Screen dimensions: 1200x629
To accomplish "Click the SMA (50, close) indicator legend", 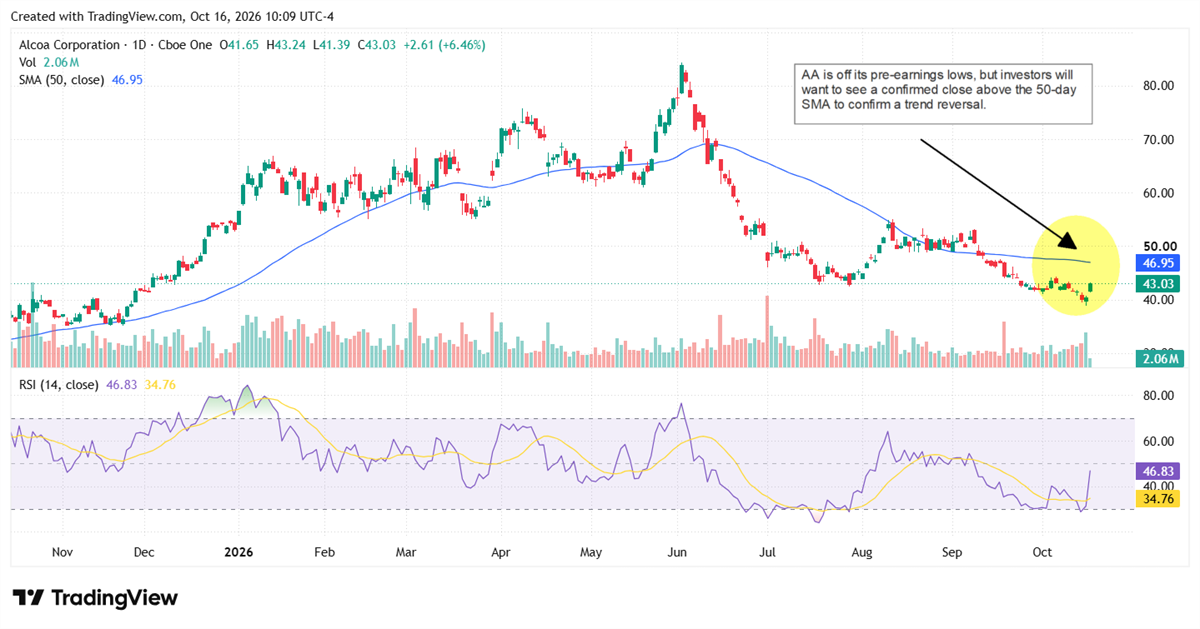I will tap(83, 79).
